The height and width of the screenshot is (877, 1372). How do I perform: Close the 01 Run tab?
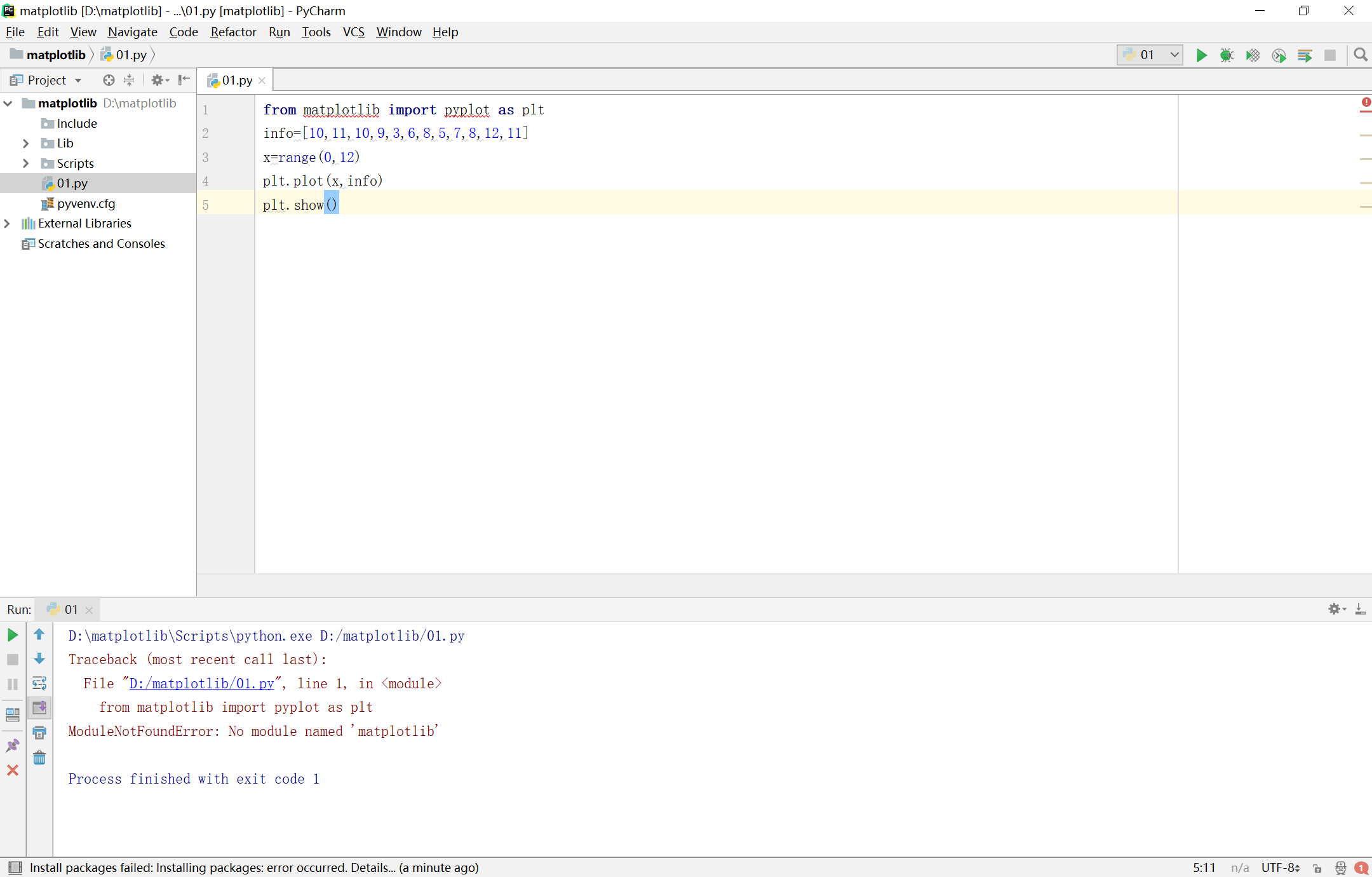tap(89, 610)
